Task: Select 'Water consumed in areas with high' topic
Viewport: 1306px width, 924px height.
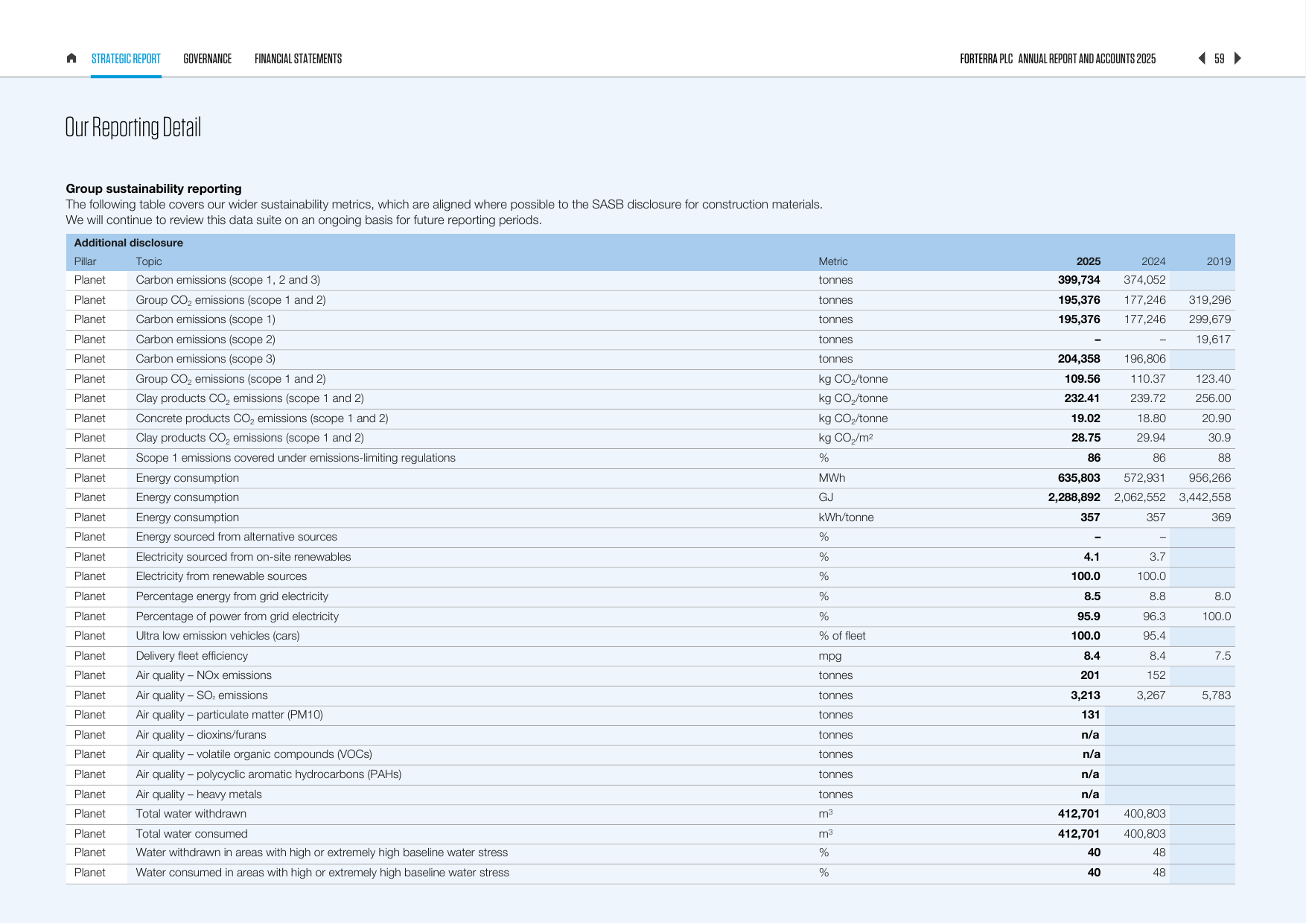Action: [x=322, y=873]
